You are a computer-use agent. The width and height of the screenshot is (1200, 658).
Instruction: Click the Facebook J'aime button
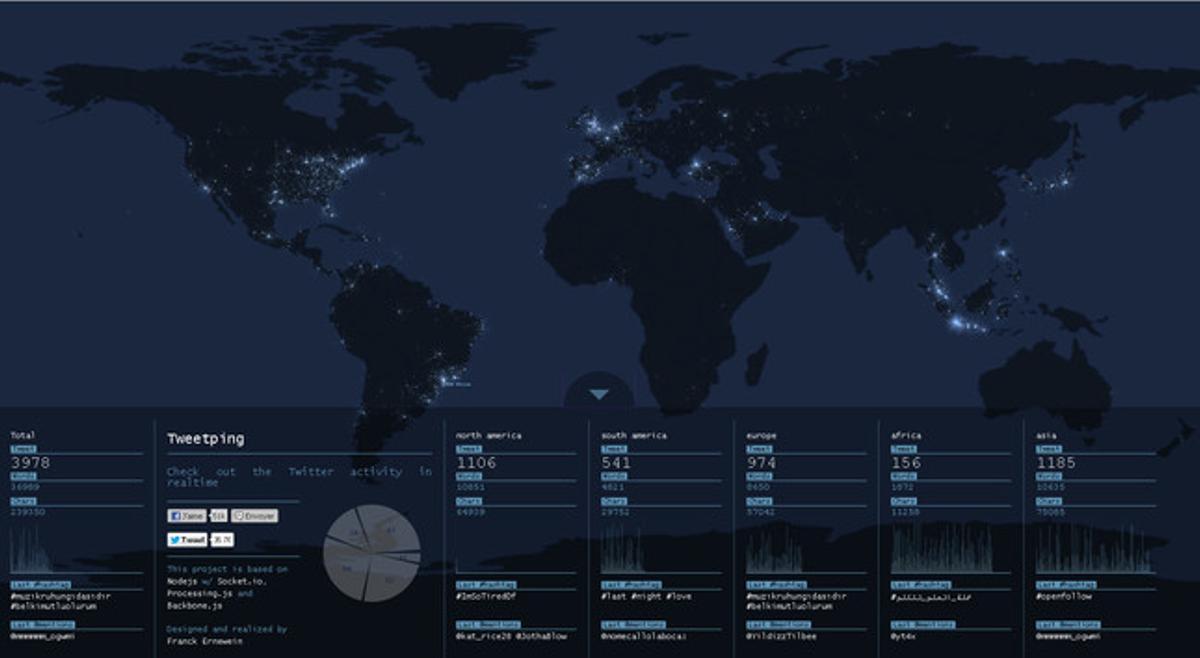187,516
